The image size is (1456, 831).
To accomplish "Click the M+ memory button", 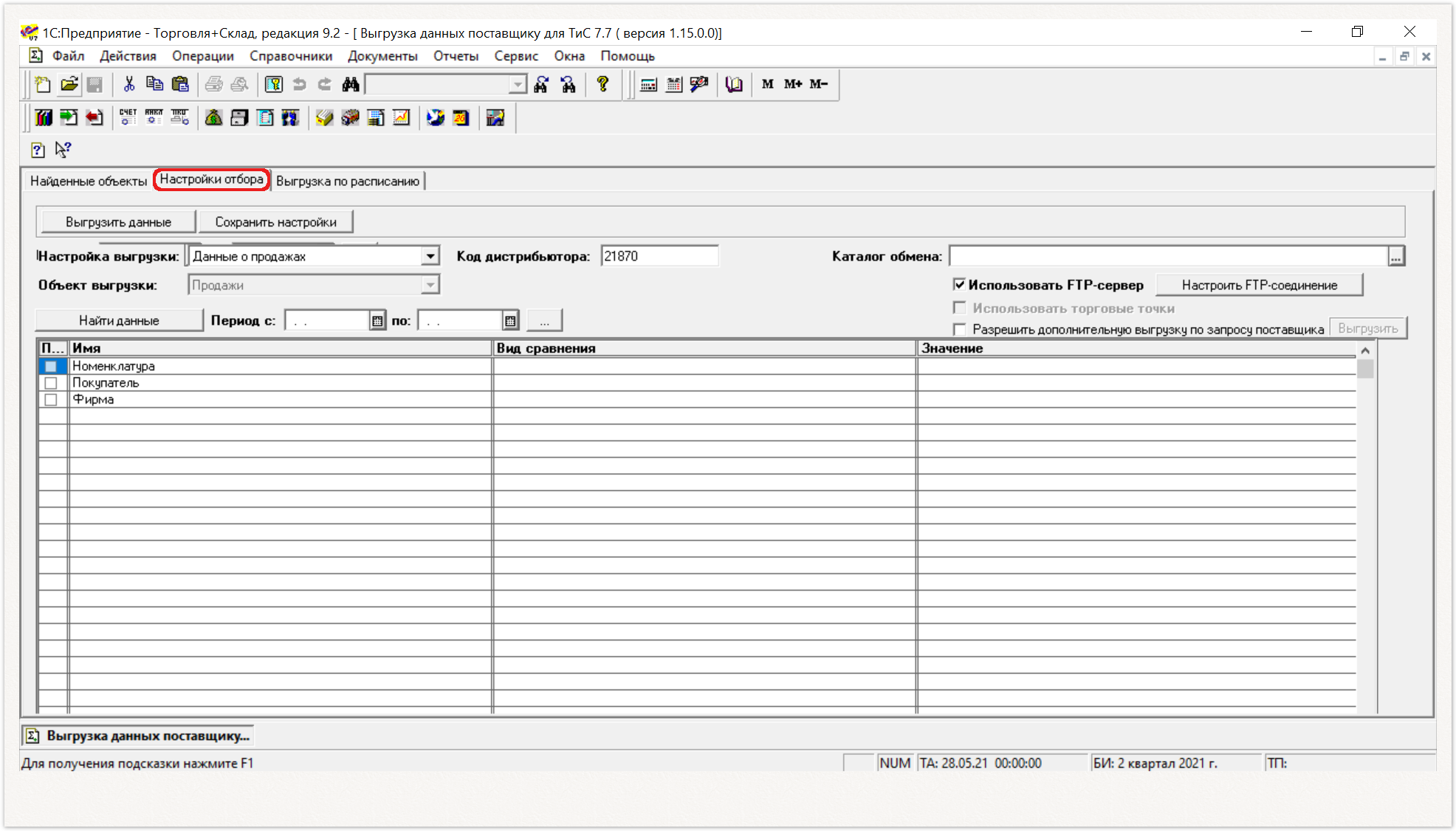I will [793, 84].
